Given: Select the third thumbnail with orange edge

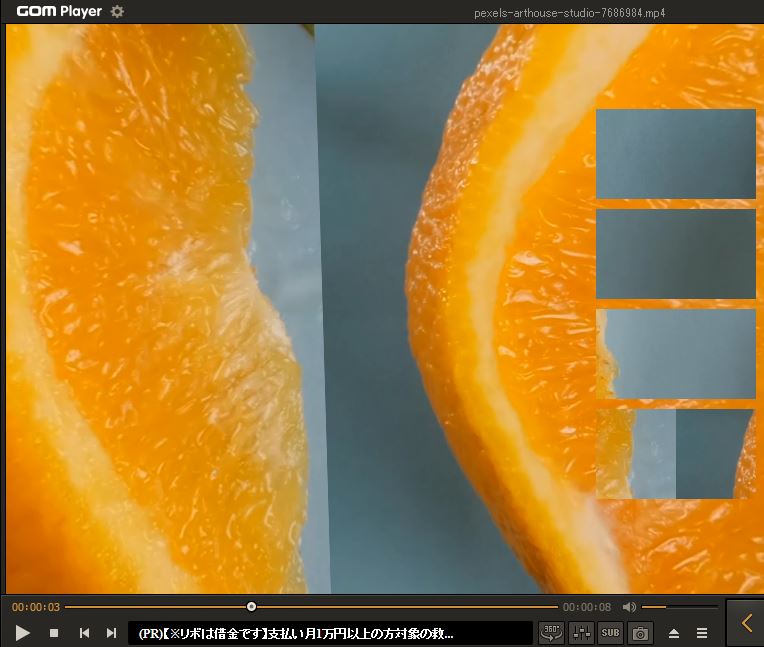Looking at the screenshot, I should (676, 354).
